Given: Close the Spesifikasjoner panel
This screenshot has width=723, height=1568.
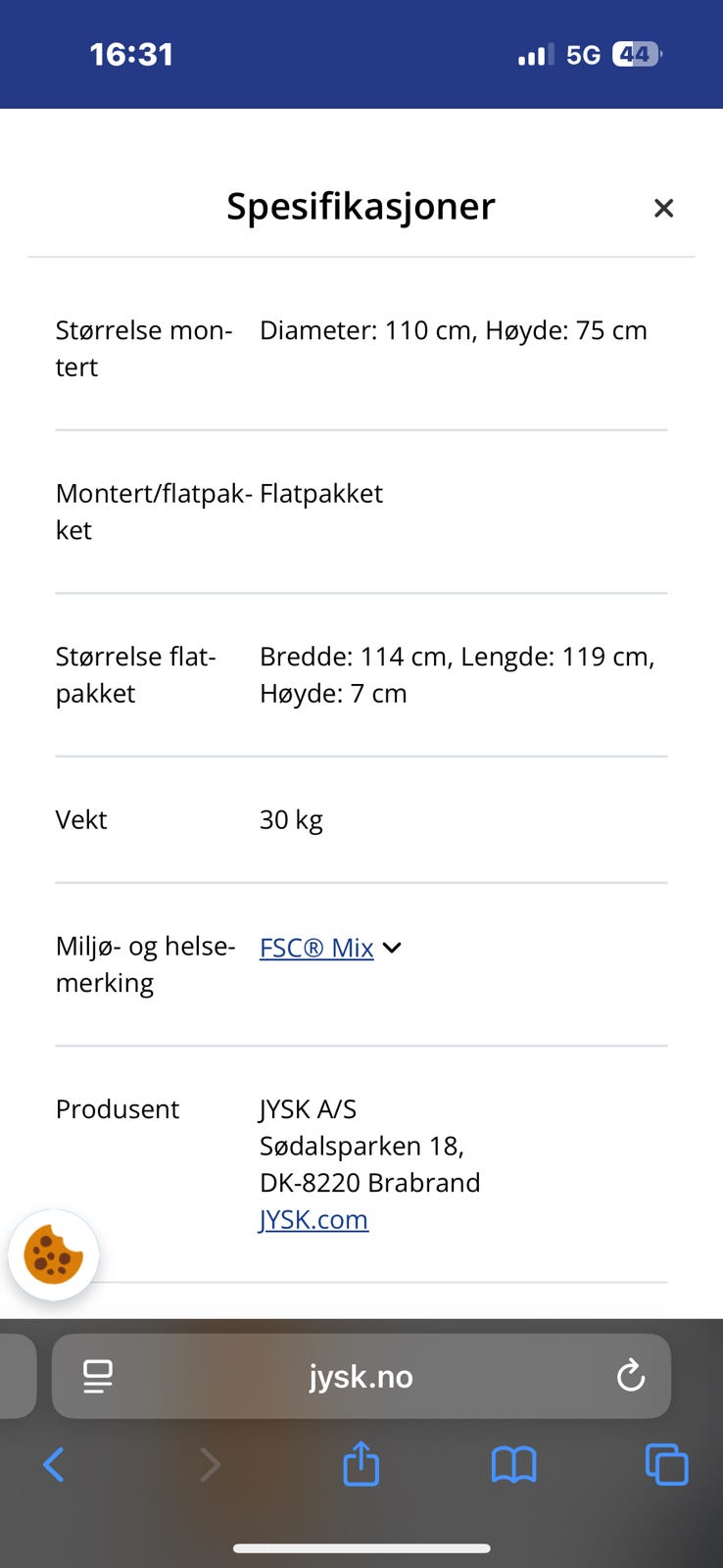Looking at the screenshot, I should [663, 208].
